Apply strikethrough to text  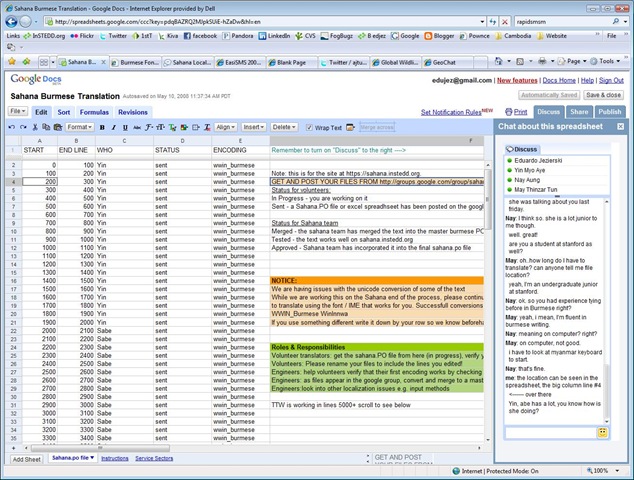[137, 127]
